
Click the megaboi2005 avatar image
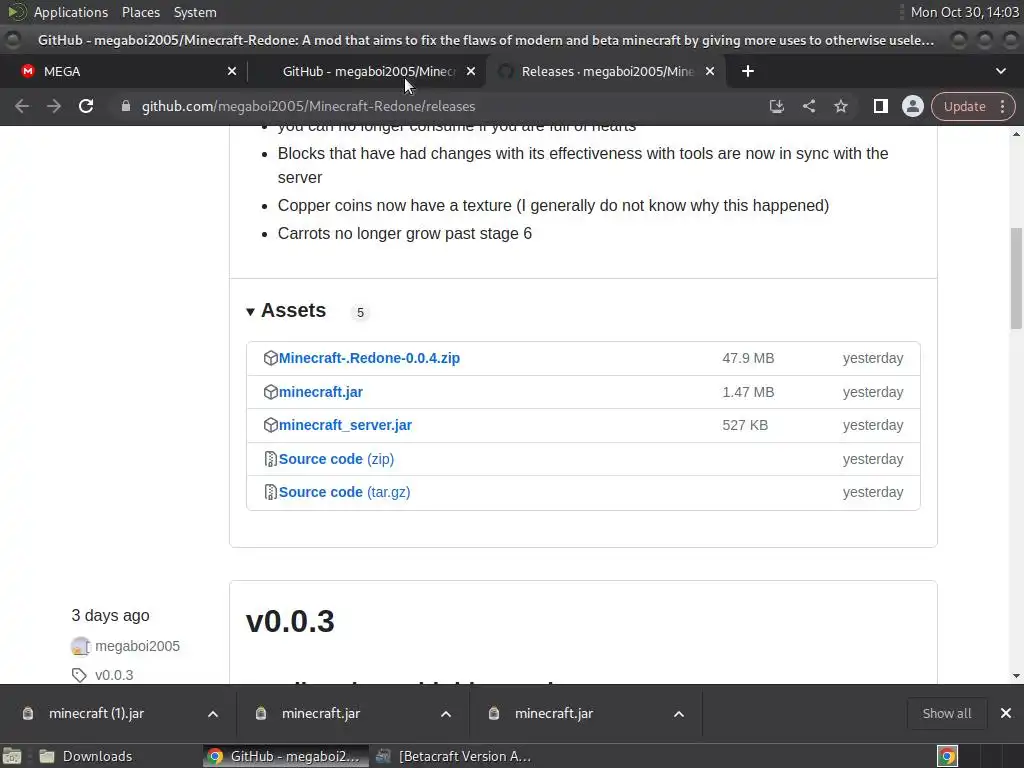[x=80, y=647]
